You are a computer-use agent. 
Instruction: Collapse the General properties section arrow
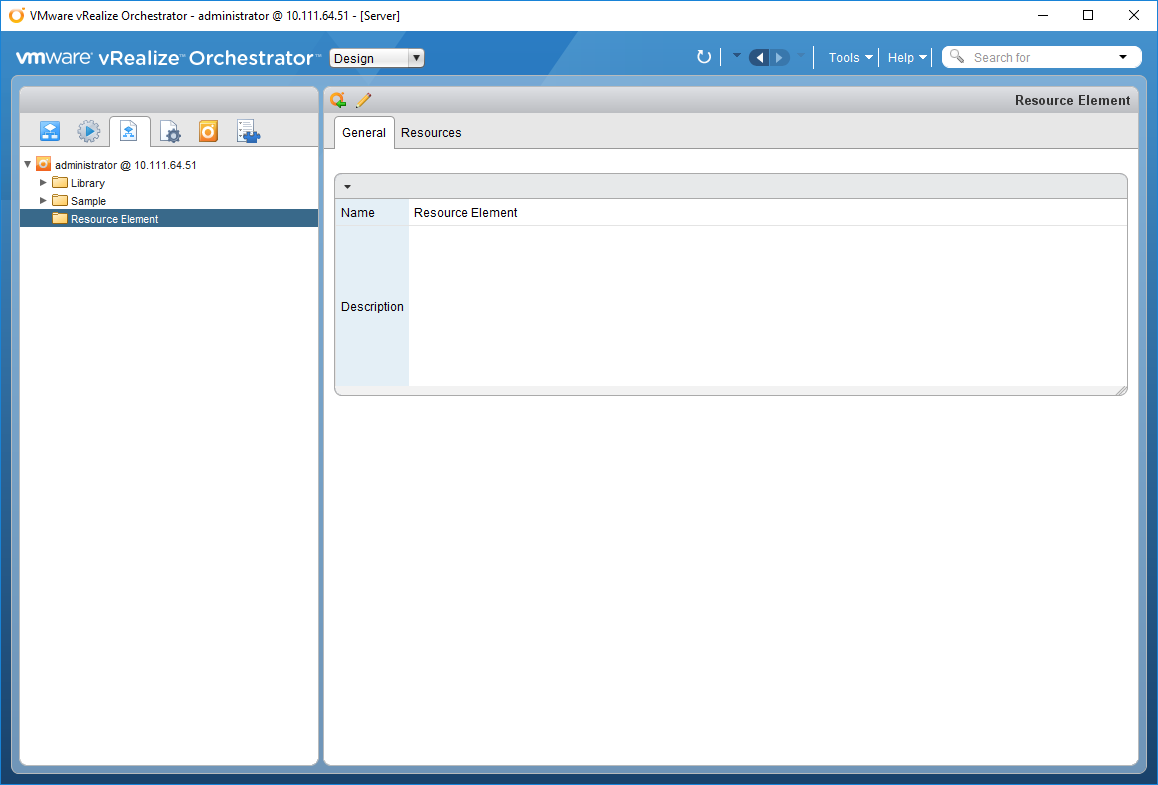click(347, 187)
